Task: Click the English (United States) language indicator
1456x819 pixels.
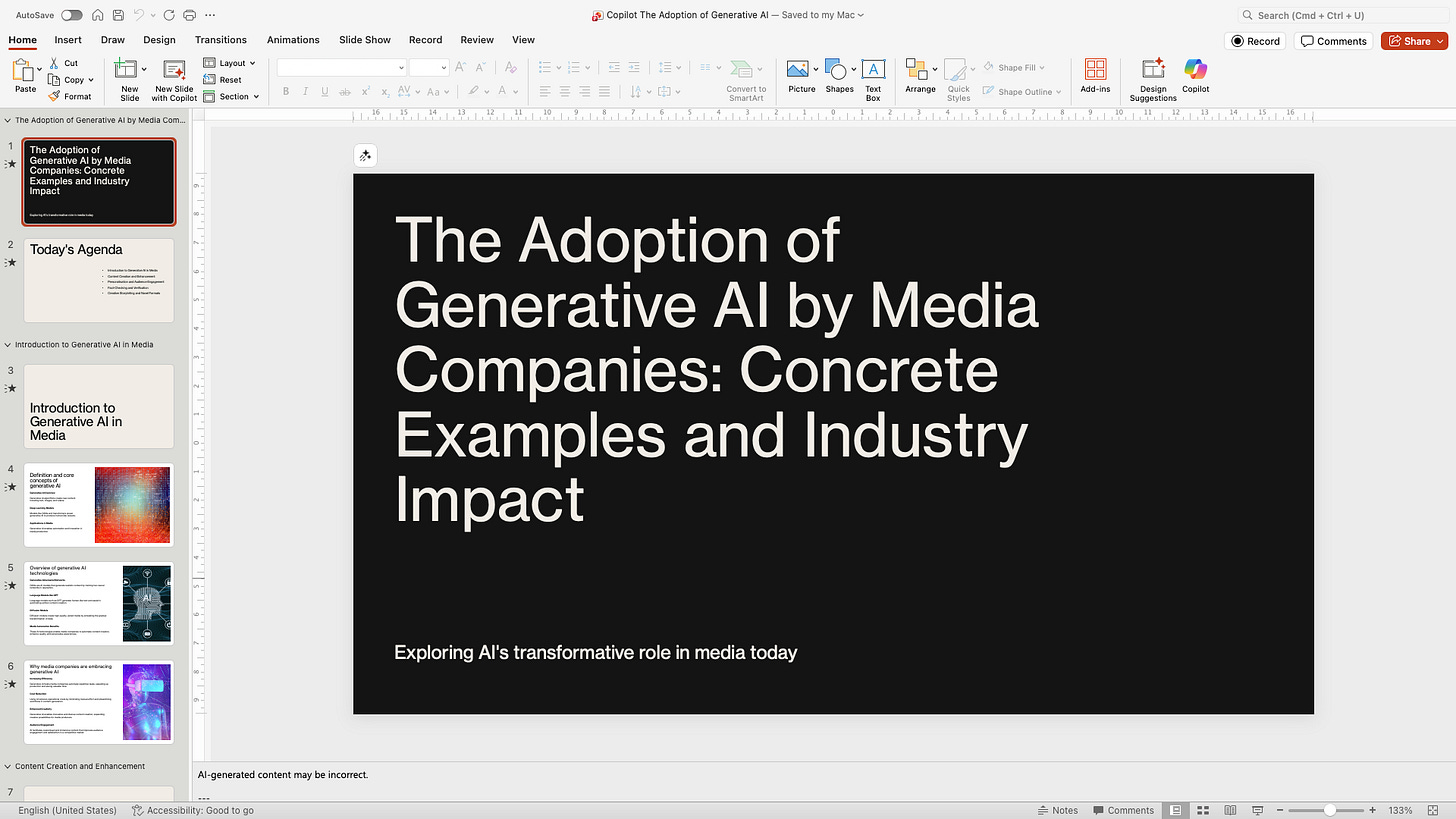Action: click(67, 810)
